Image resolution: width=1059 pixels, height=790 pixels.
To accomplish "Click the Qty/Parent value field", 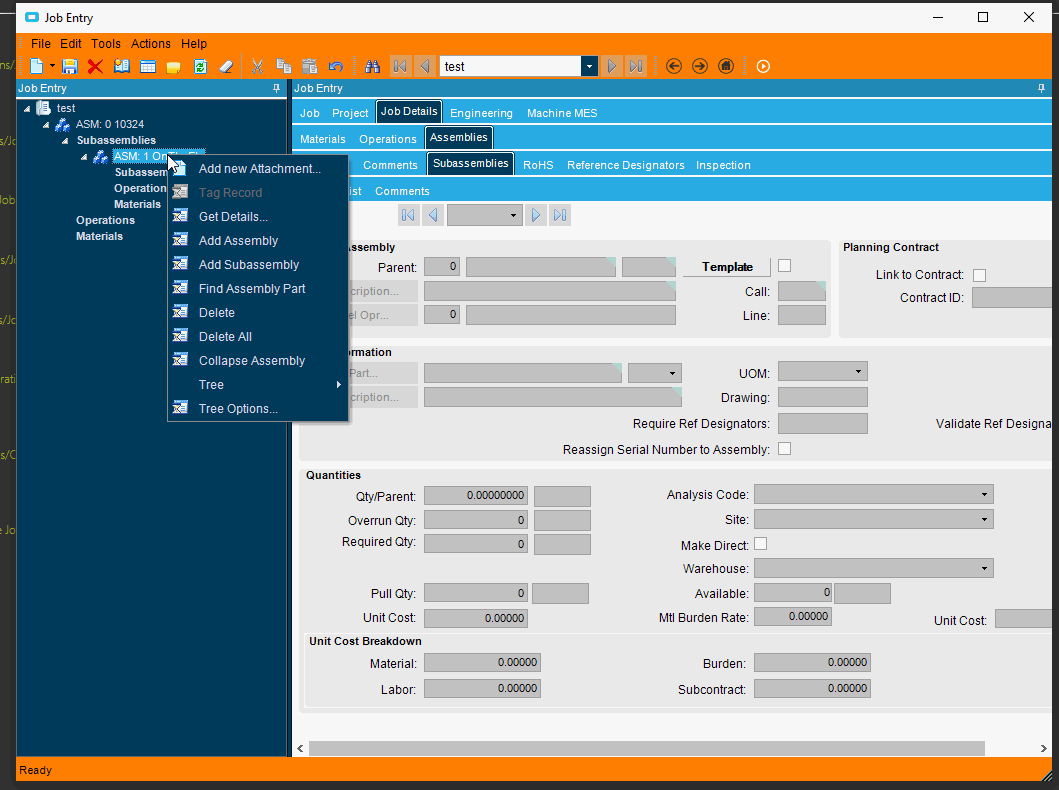I will tap(475, 496).
